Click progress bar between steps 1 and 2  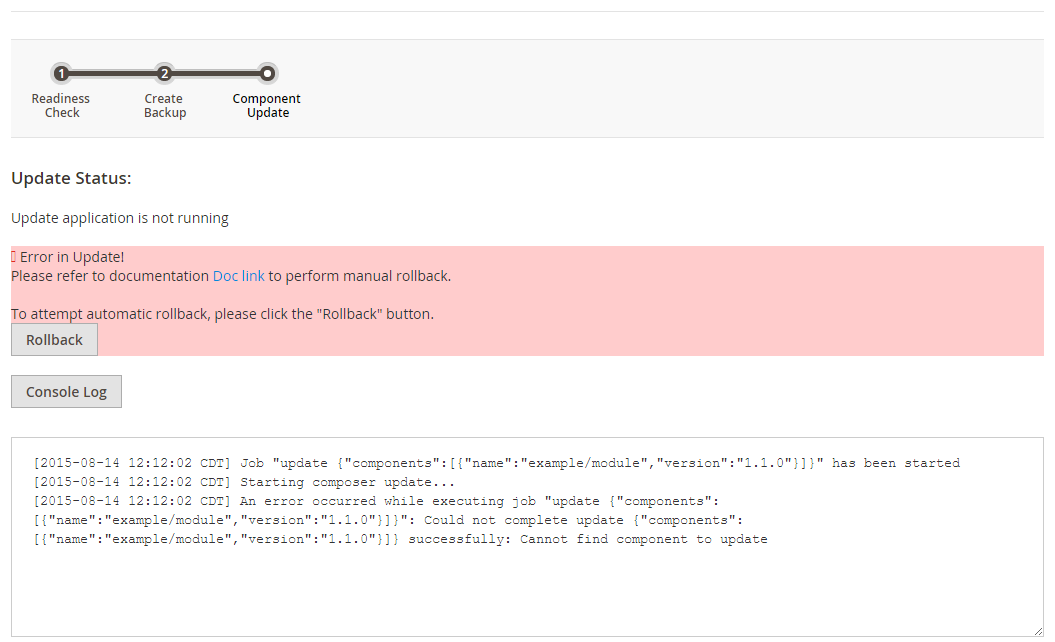pos(113,73)
